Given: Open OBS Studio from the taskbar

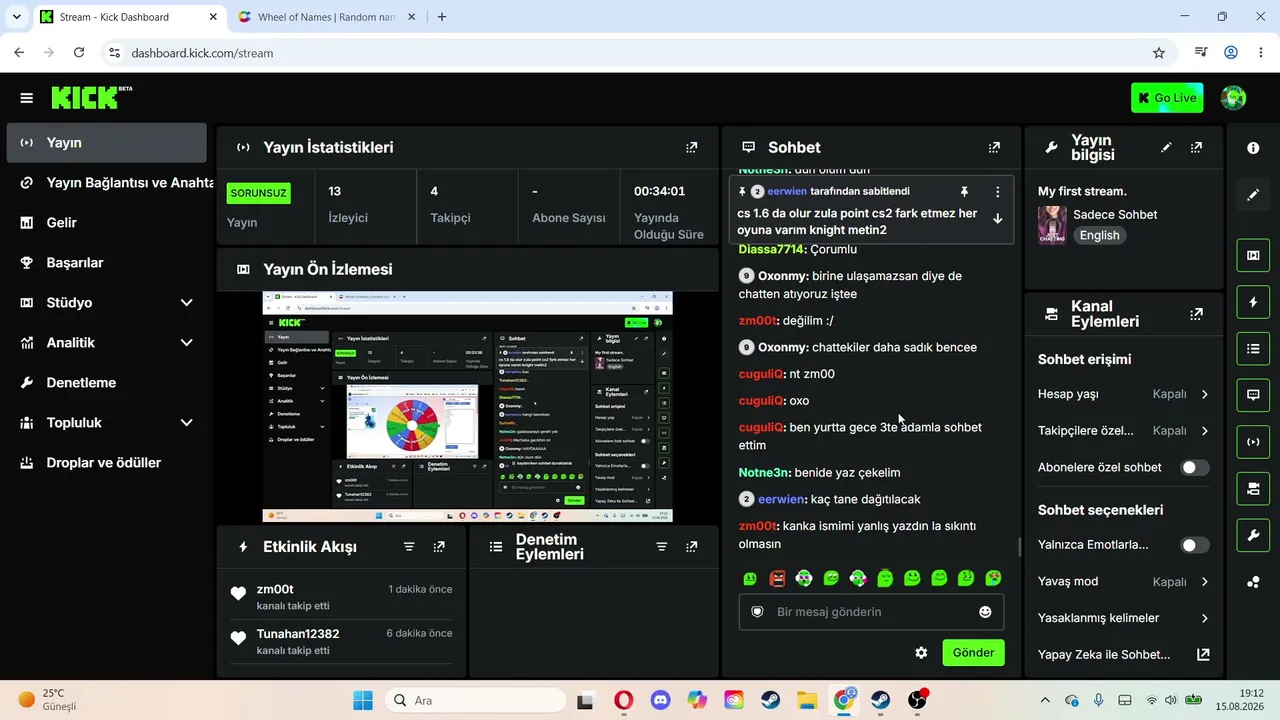Looking at the screenshot, I should tap(917, 700).
